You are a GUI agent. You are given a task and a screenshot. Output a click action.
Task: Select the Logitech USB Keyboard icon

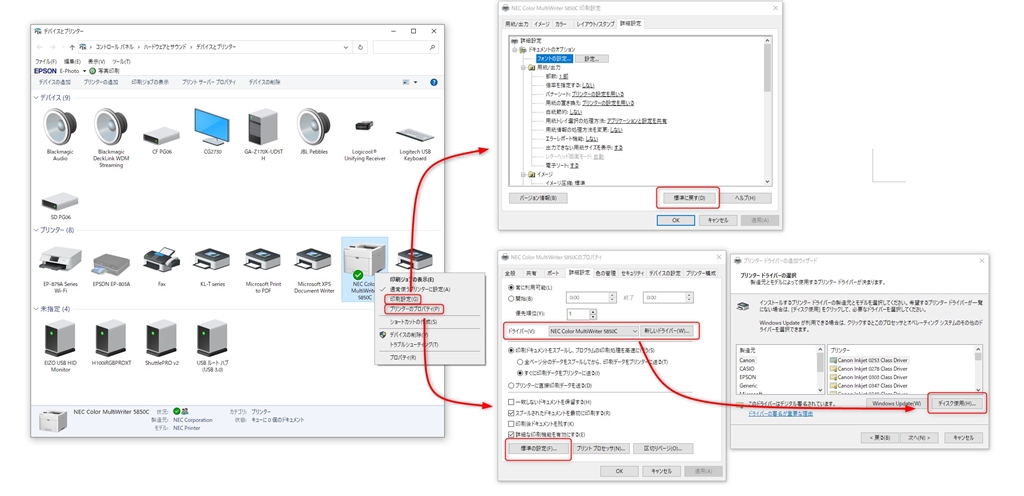(x=415, y=134)
